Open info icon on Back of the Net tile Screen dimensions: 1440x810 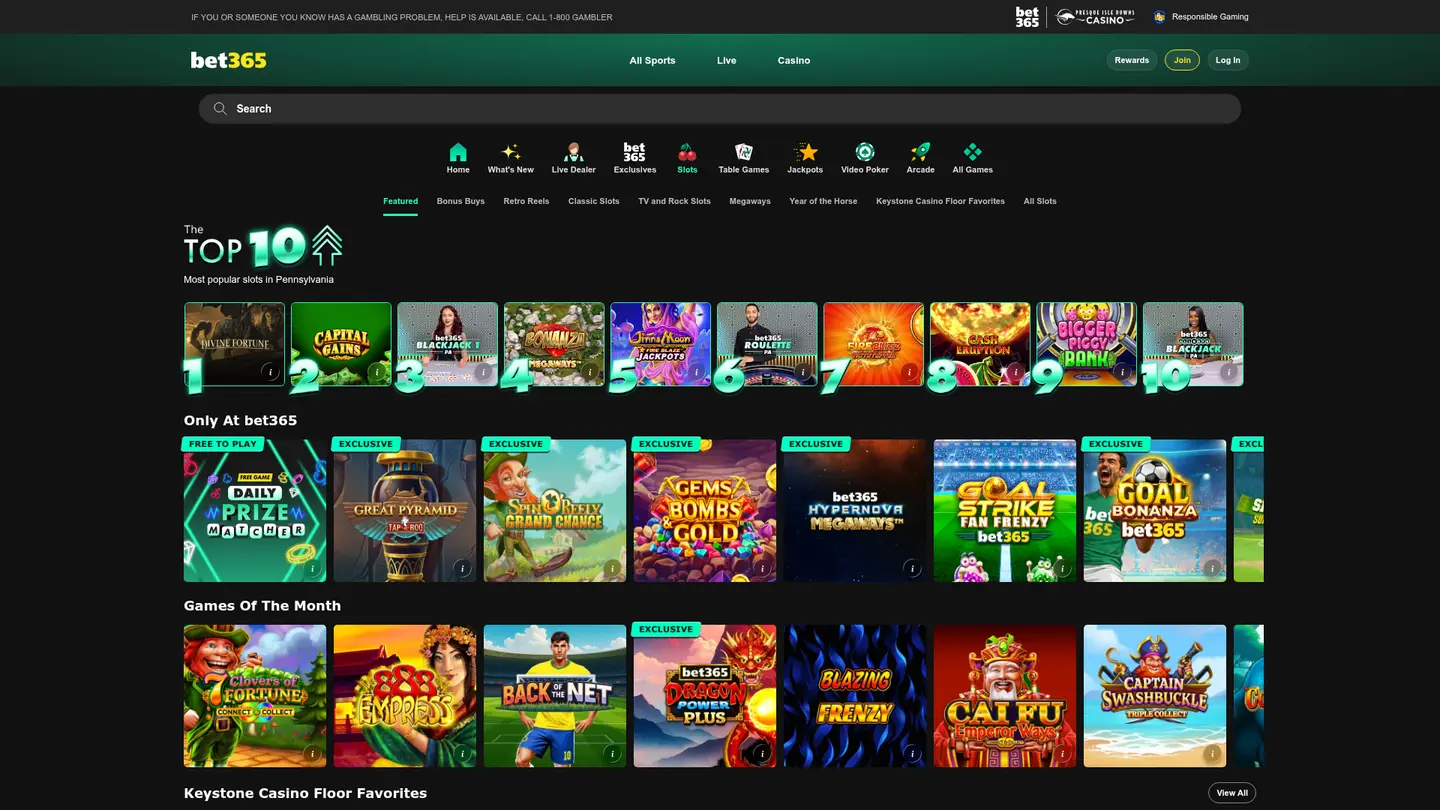(612, 753)
